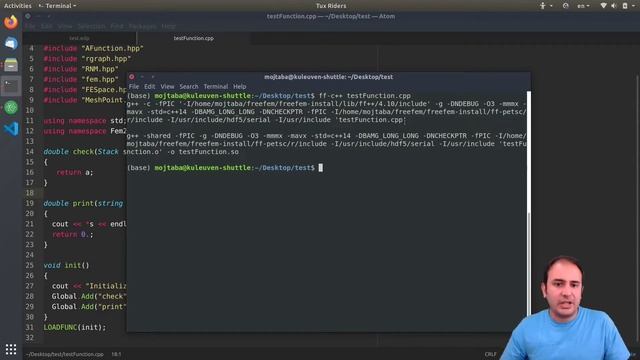Launch Firefox from the dock
Screen dimensions: 640x360
coord(11,22)
